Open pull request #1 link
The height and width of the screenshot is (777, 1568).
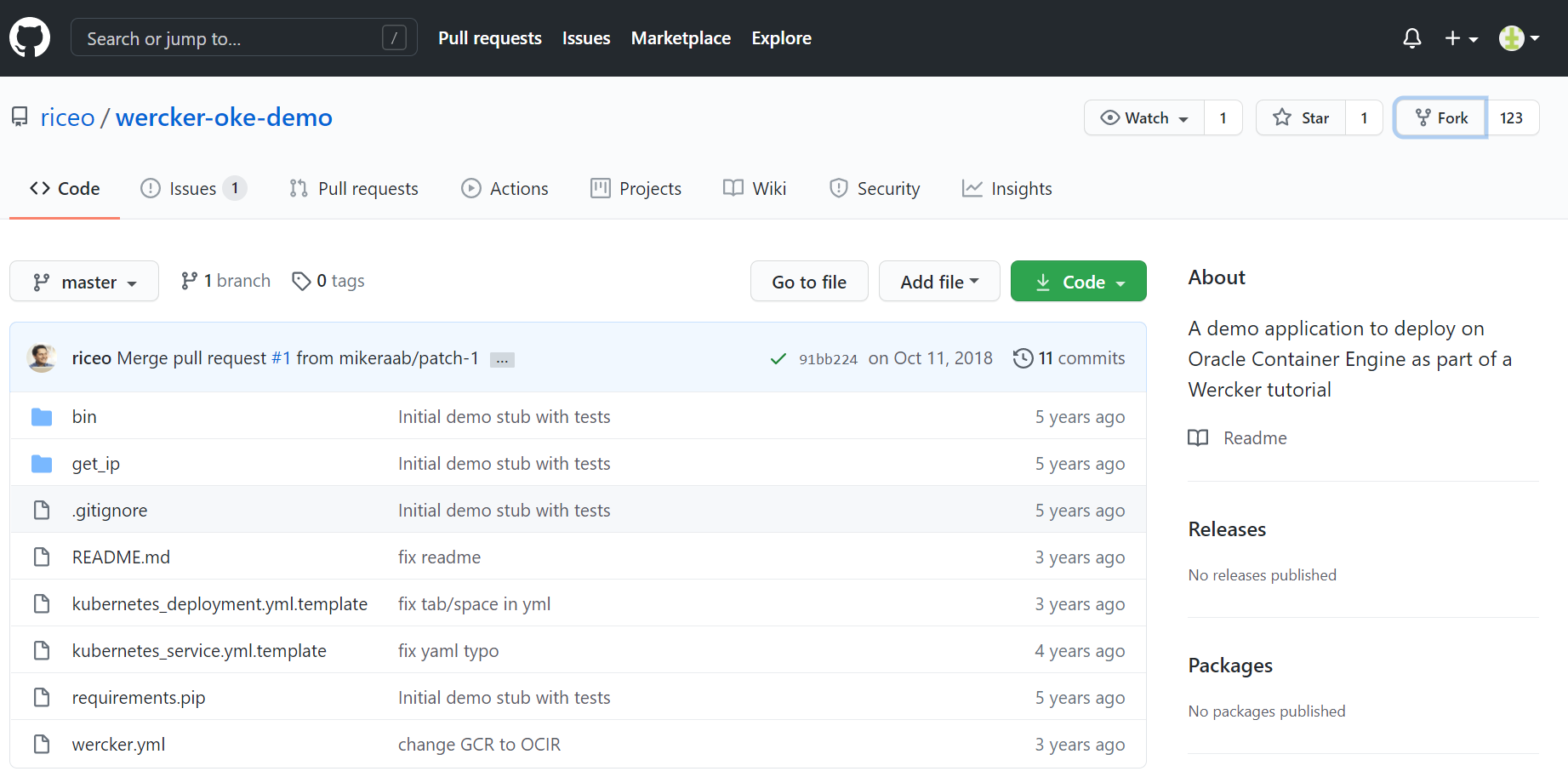(281, 358)
